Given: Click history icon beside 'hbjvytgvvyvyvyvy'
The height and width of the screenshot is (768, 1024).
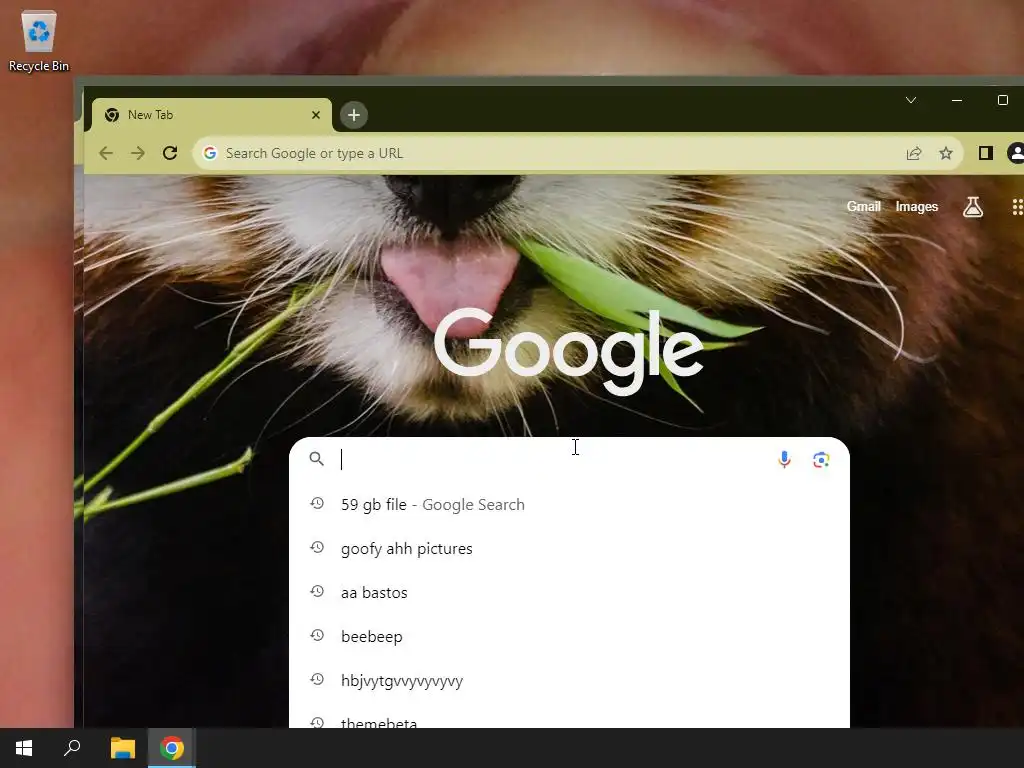Looking at the screenshot, I should [317, 679].
